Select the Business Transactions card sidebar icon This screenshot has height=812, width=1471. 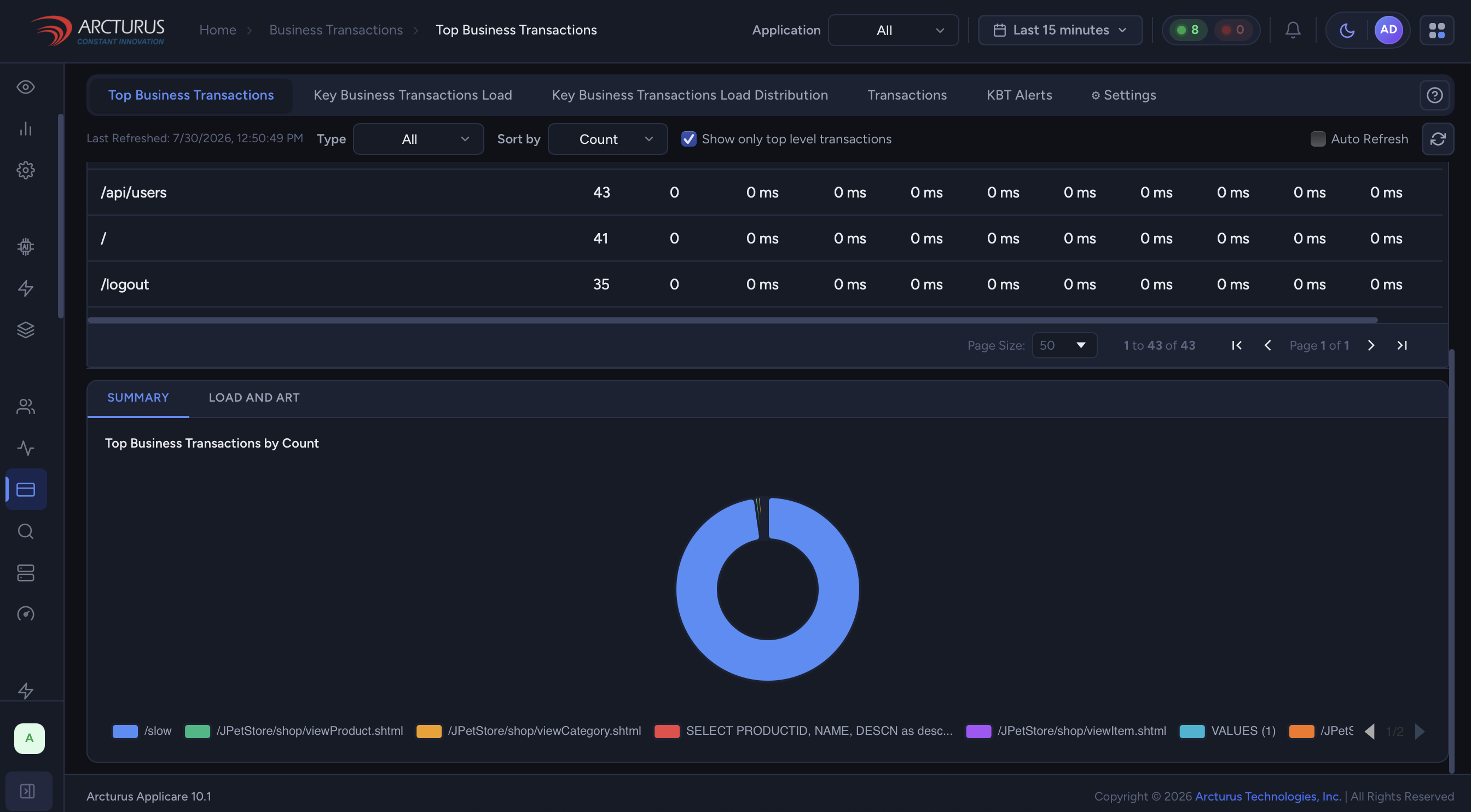pos(26,489)
